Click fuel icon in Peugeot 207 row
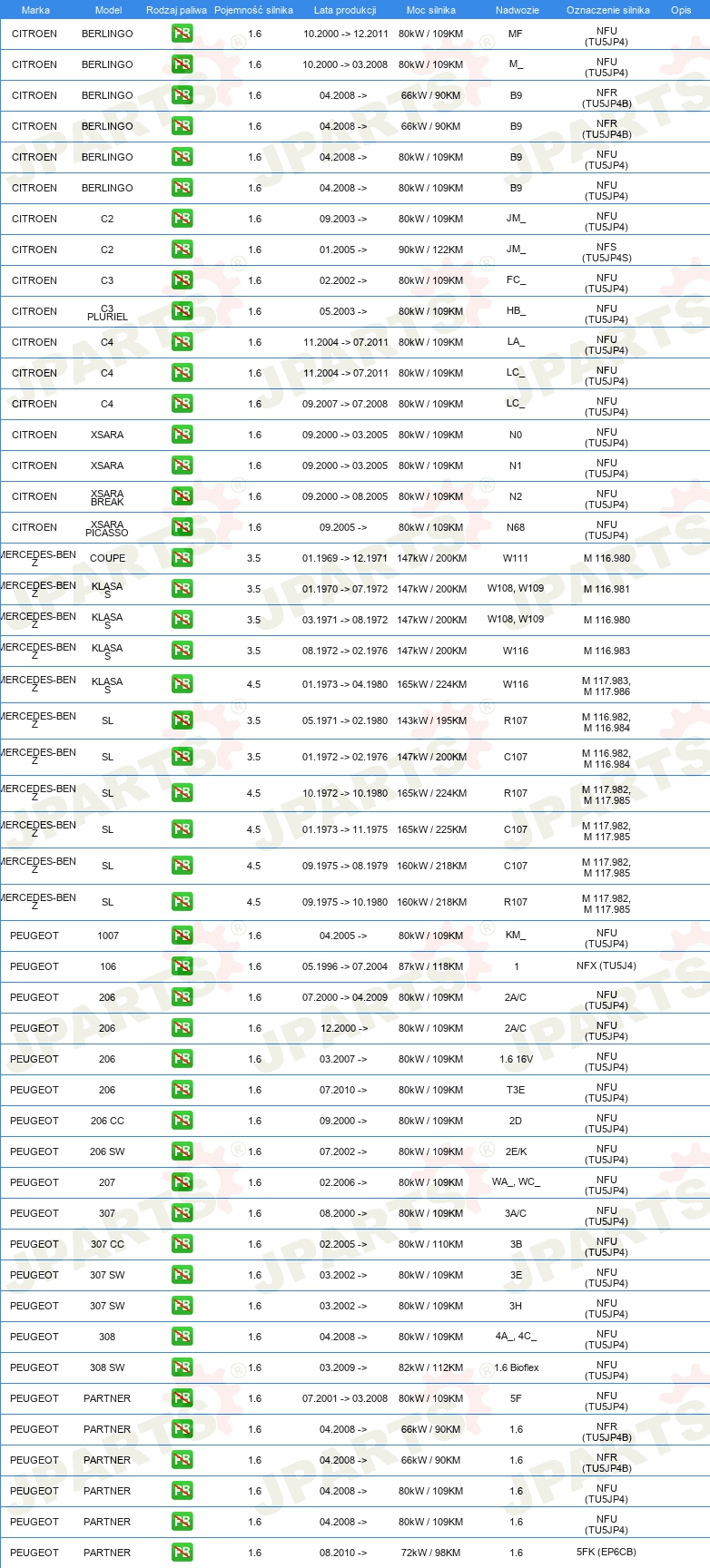 click(182, 1182)
